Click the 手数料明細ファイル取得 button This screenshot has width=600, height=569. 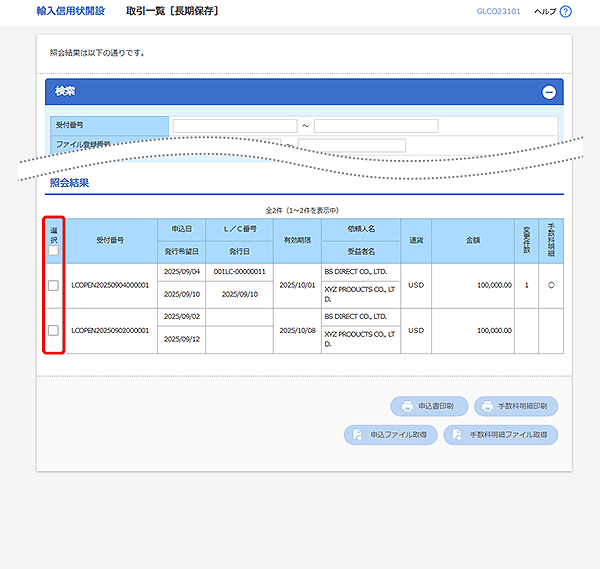501,435
